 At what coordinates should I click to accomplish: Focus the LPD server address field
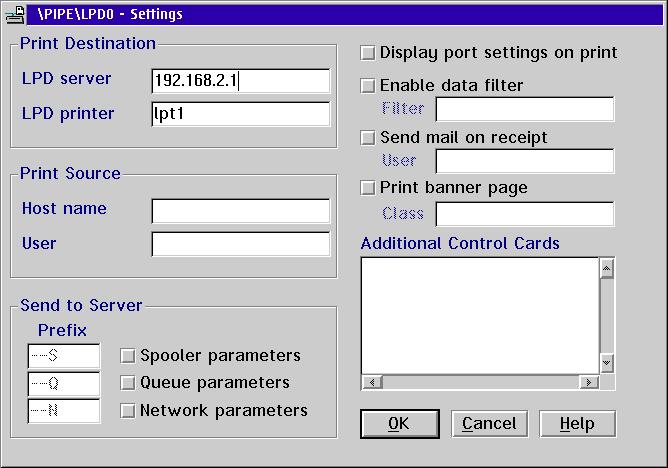(x=240, y=80)
